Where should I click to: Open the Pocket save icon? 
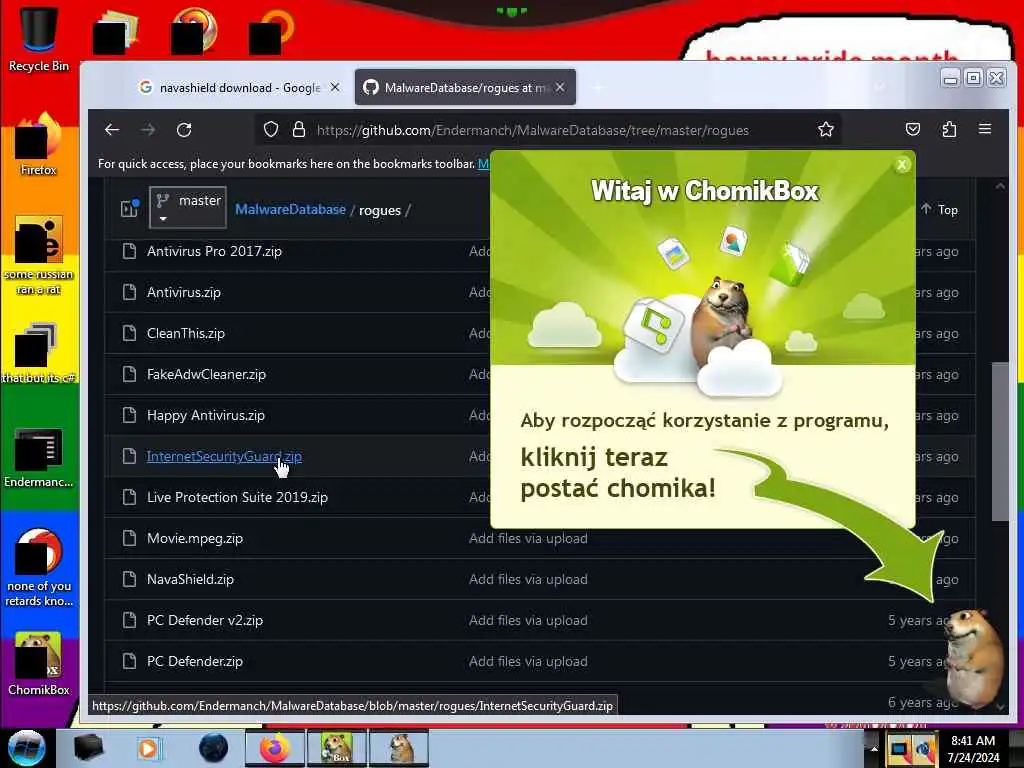(913, 129)
